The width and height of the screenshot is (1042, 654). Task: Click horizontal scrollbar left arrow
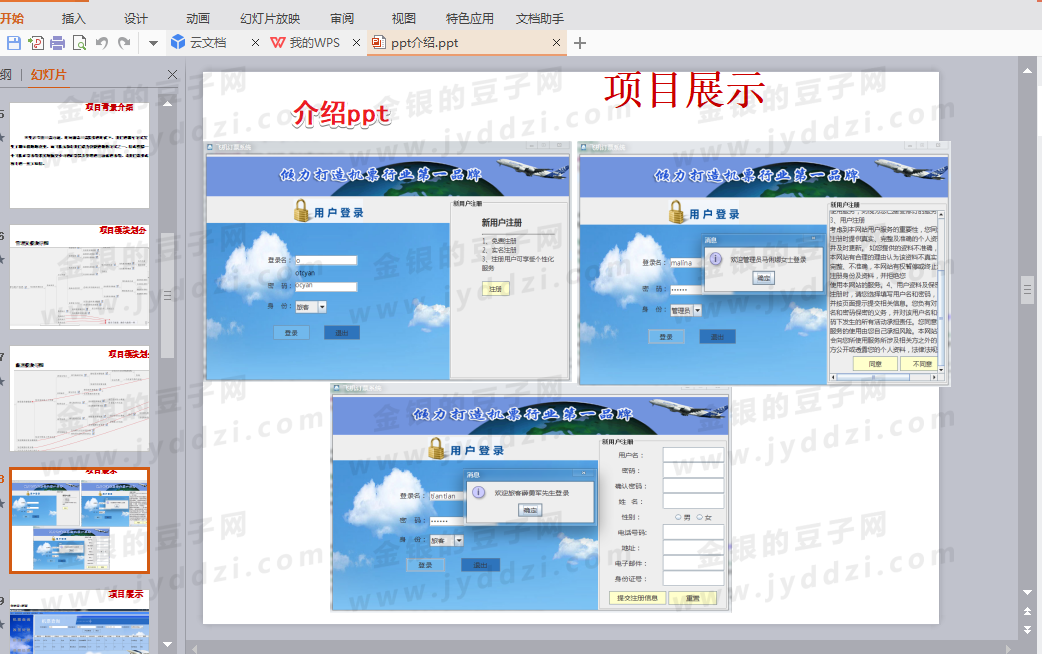tap(194, 648)
